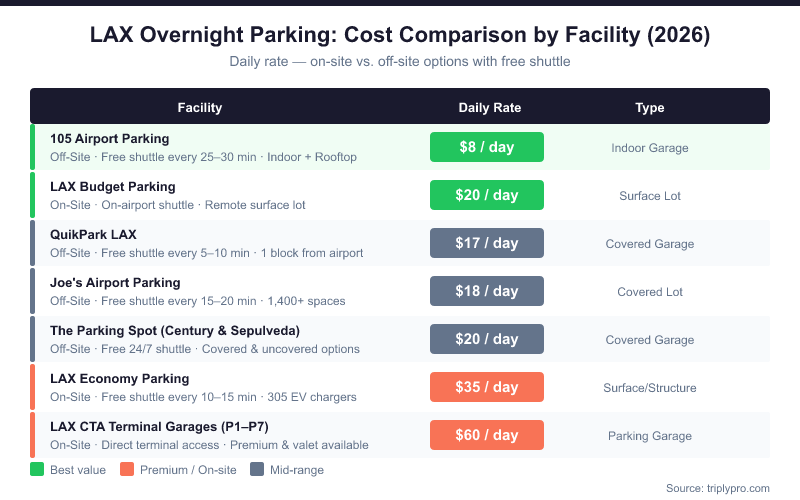
Task: Click the Source: triplypro.com credit
Action: coord(718,488)
